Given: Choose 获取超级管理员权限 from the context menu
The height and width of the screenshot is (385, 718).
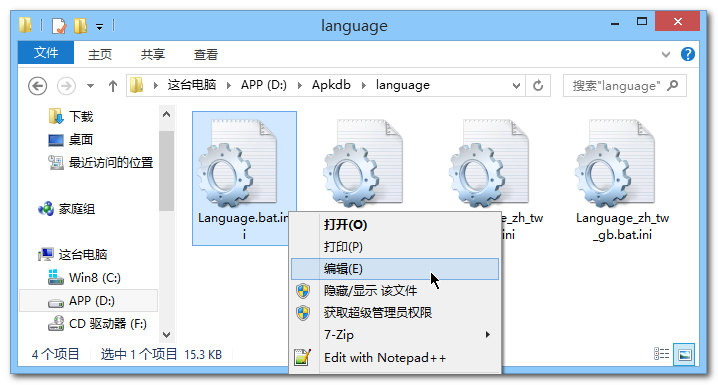Looking at the screenshot, I should click(395, 313).
